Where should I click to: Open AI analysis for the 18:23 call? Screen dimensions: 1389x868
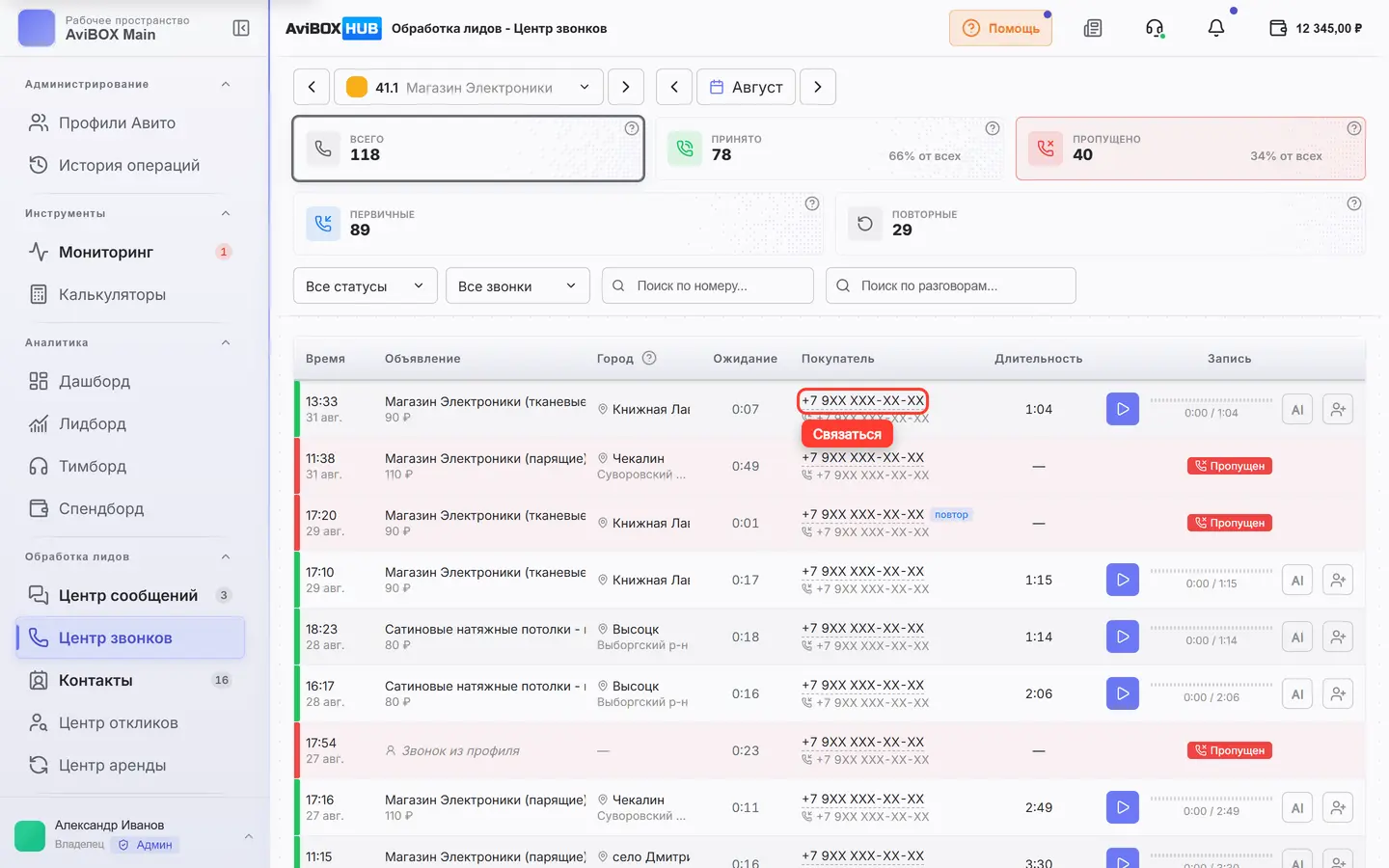point(1297,637)
